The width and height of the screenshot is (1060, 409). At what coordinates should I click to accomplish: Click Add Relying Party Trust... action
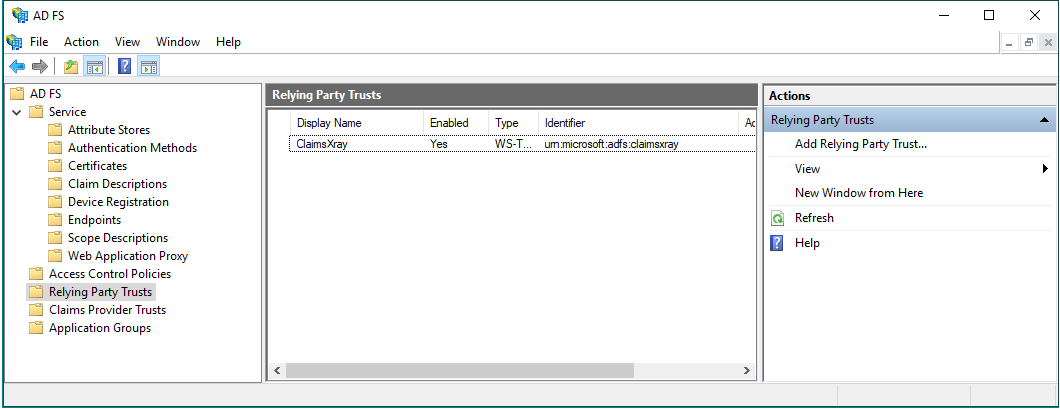click(860, 144)
